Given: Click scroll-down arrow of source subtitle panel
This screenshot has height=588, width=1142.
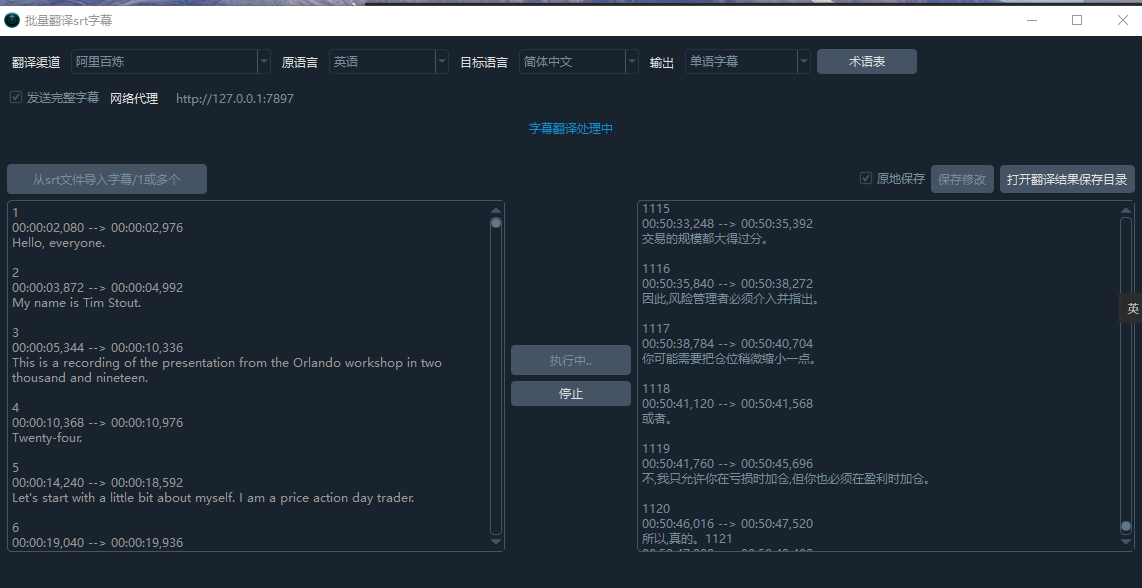Looking at the screenshot, I should [x=496, y=541].
